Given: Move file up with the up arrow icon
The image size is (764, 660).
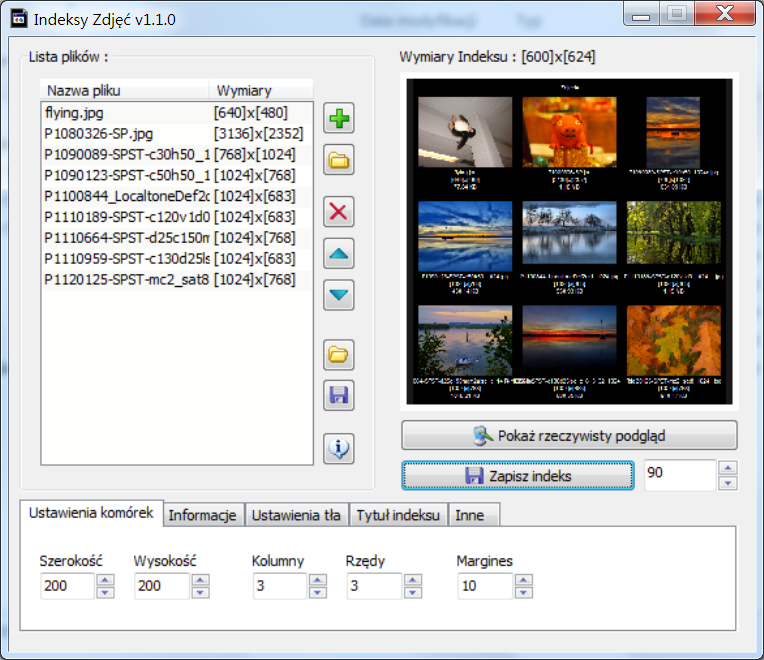Looking at the screenshot, I should pyautogui.click(x=340, y=254).
